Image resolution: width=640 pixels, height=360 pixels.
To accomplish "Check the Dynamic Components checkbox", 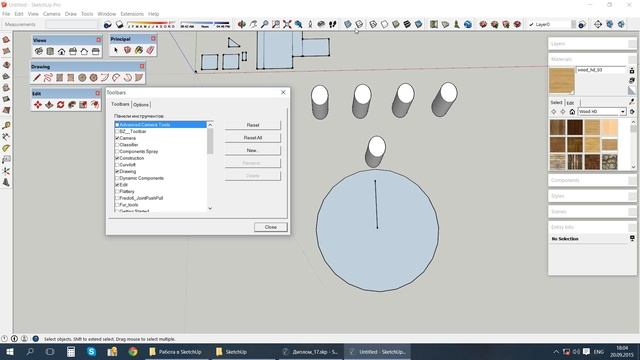I will pyautogui.click(x=117, y=178).
